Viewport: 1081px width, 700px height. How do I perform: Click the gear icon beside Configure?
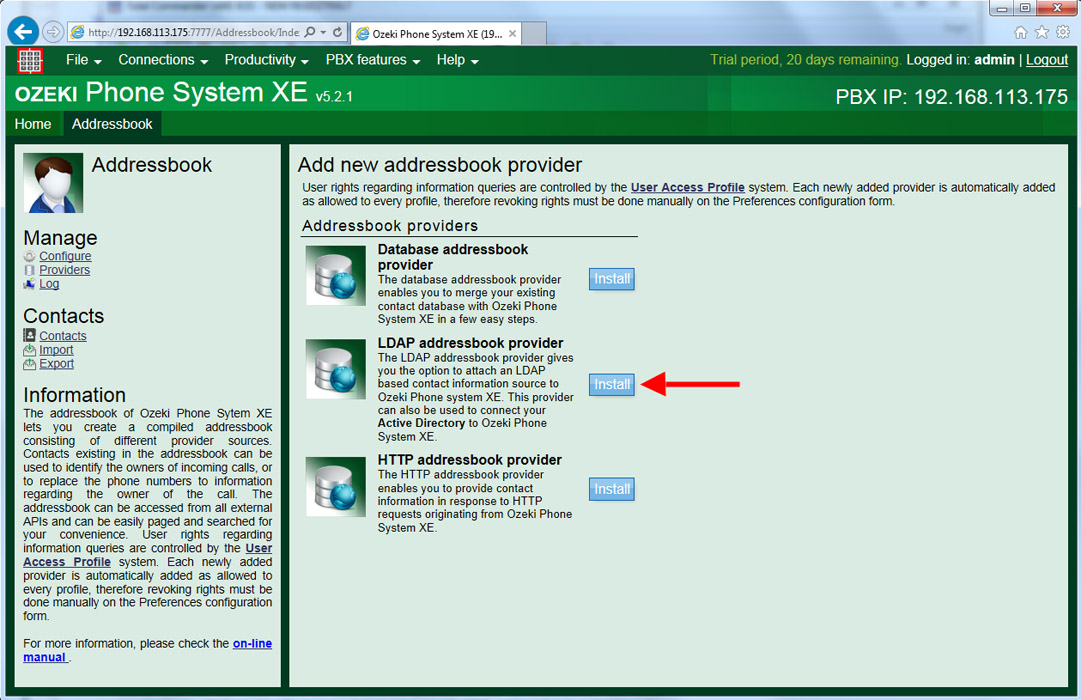pos(30,257)
